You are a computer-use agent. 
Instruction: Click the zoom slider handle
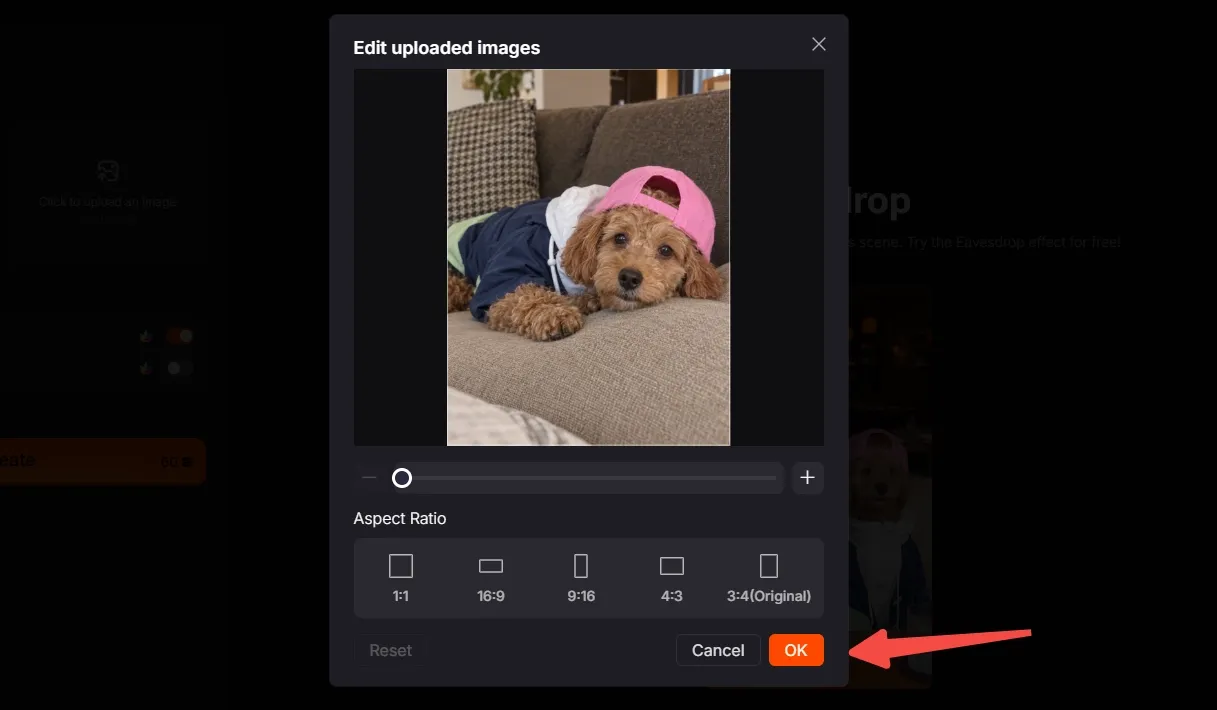pos(402,478)
